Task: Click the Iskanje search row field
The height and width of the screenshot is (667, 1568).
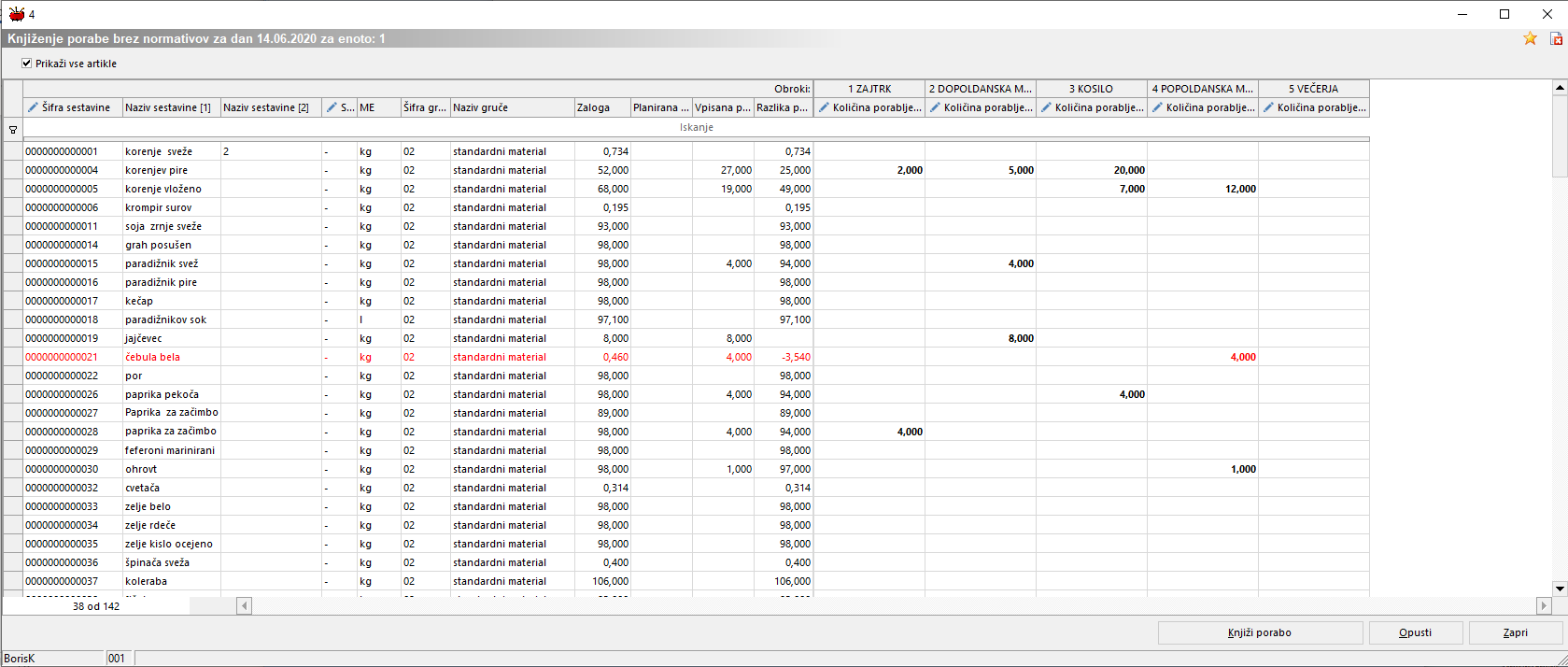Action: 696,127
